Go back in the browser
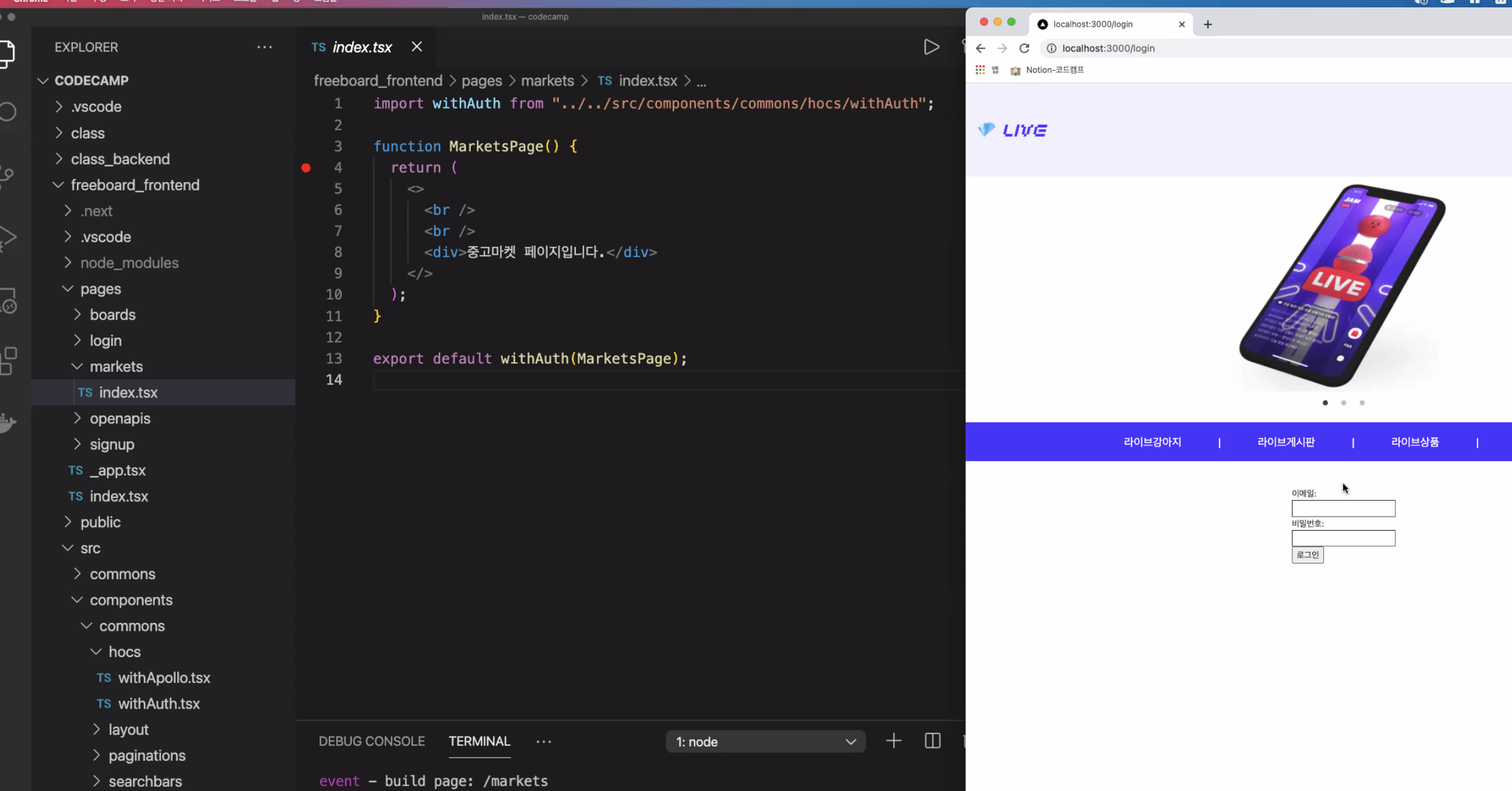Image resolution: width=1512 pixels, height=791 pixels. [x=980, y=48]
